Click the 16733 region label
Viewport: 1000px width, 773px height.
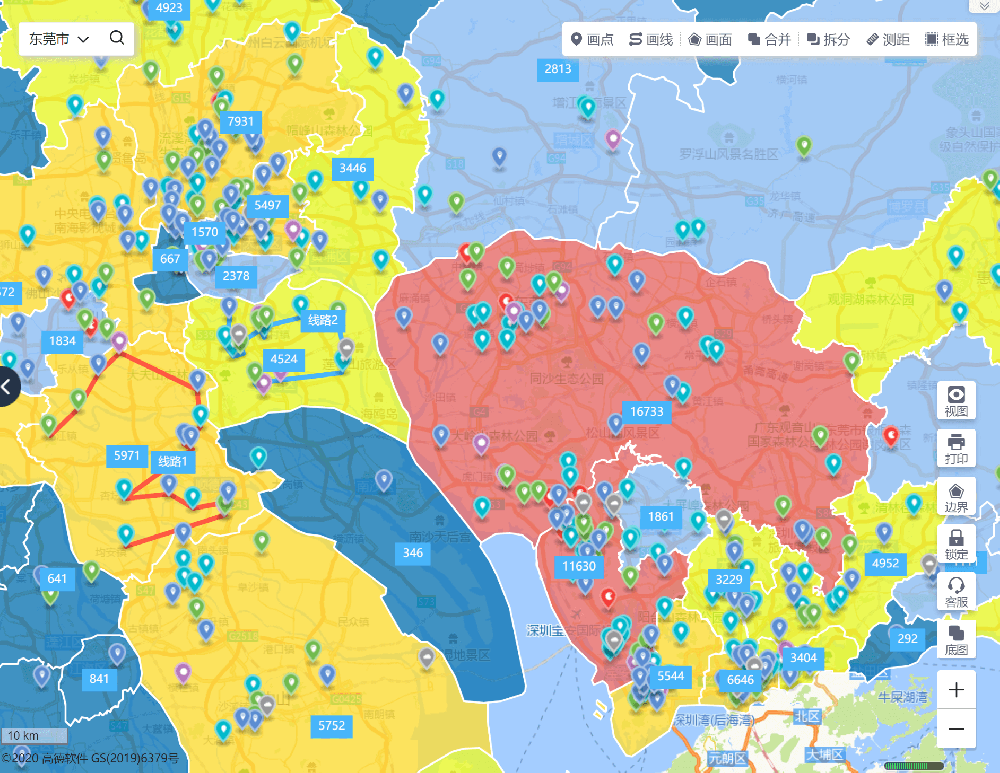[x=647, y=412]
